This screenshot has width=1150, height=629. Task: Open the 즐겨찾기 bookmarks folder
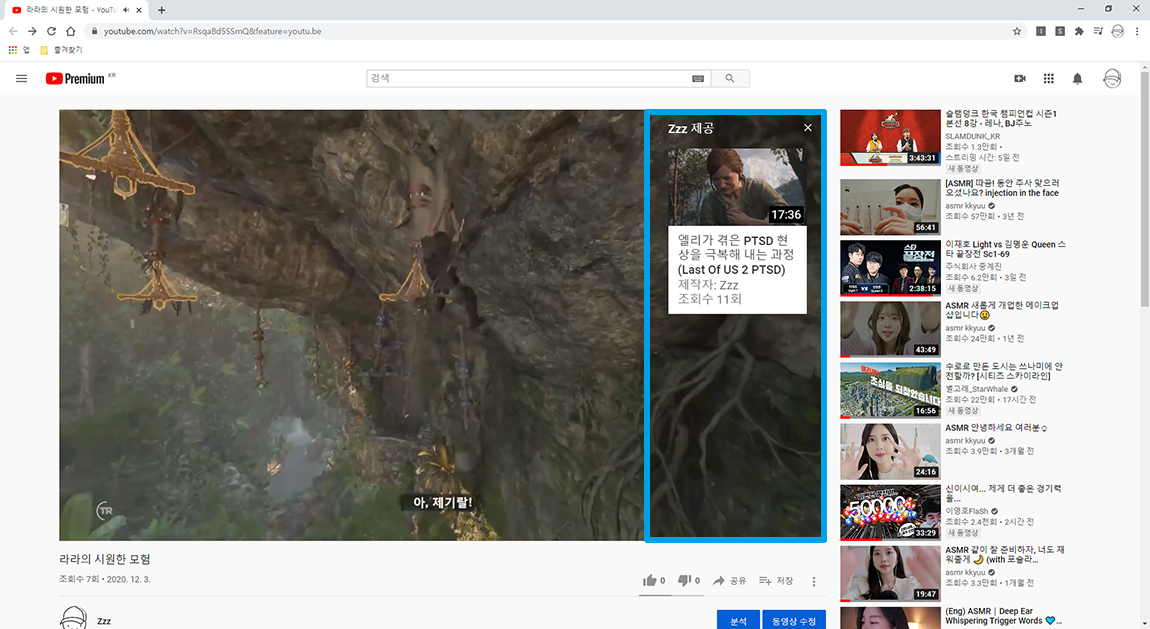pyautogui.click(x=61, y=50)
